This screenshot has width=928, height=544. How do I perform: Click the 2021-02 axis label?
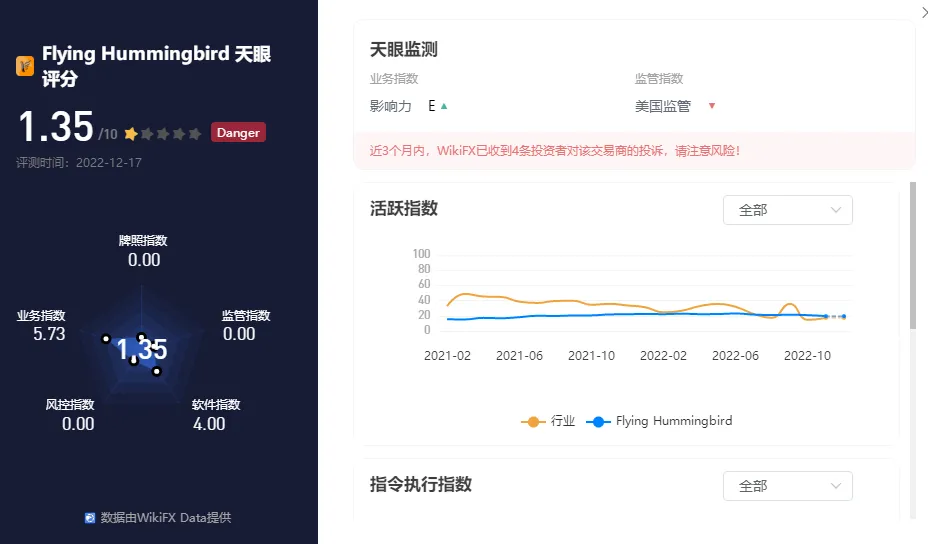tap(447, 356)
